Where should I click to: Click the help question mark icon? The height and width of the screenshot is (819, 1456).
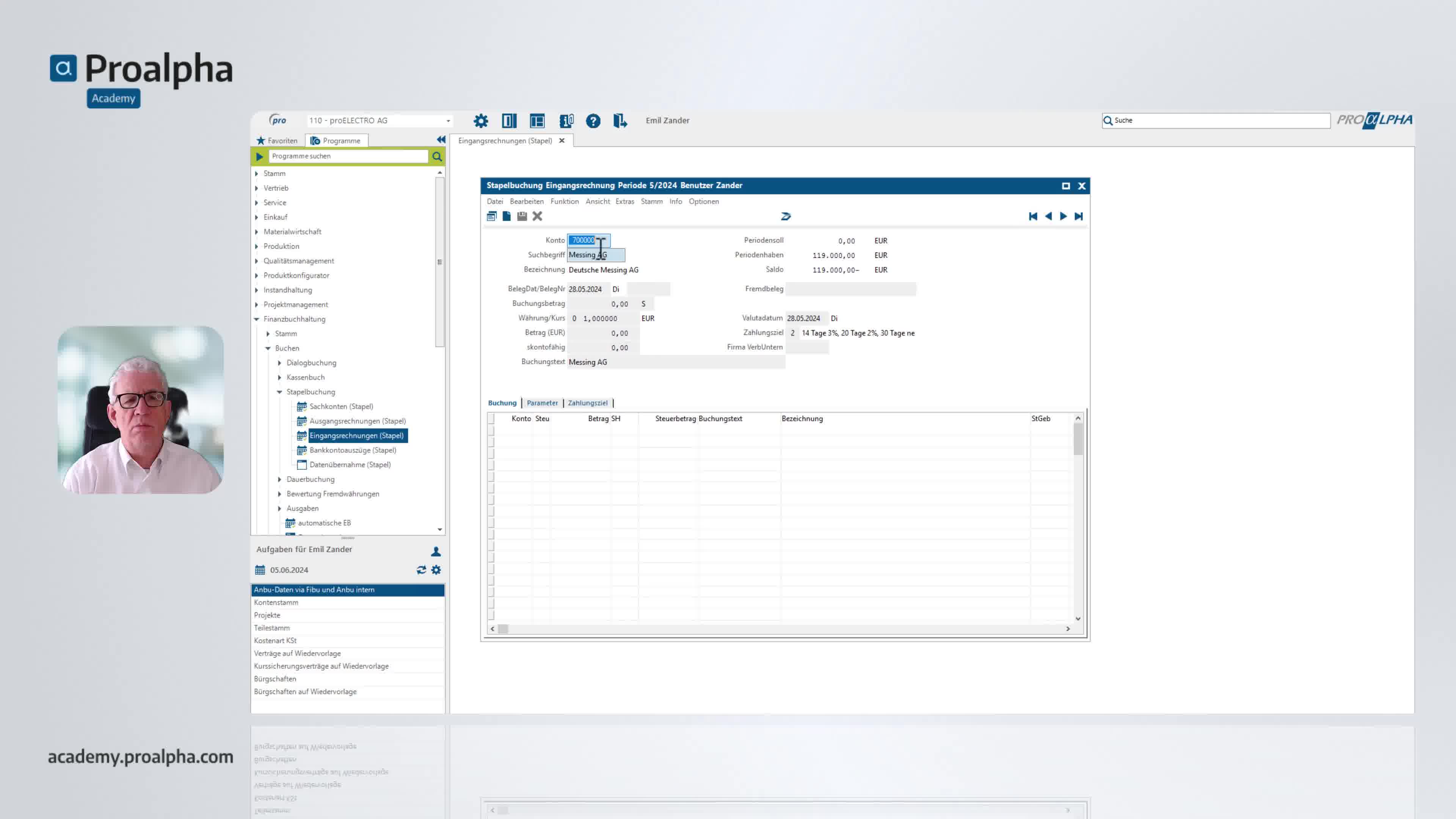coord(593,121)
